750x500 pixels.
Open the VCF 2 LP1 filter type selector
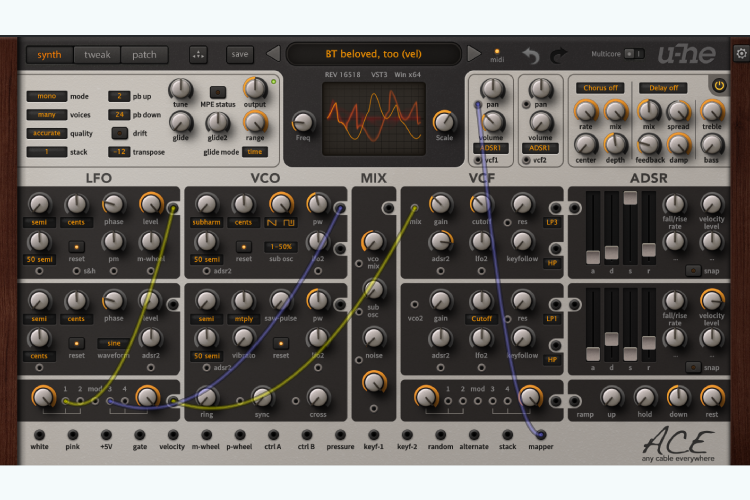[x=551, y=319]
